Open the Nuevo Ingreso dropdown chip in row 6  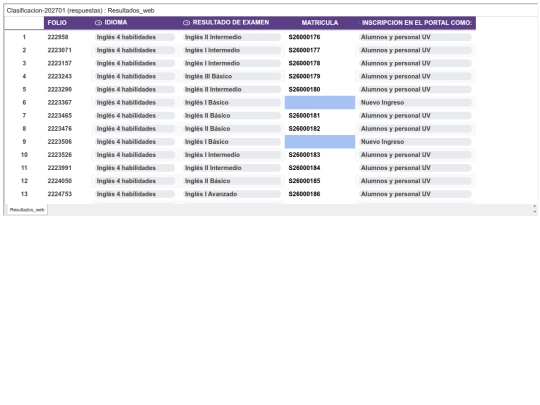[x=415, y=103]
